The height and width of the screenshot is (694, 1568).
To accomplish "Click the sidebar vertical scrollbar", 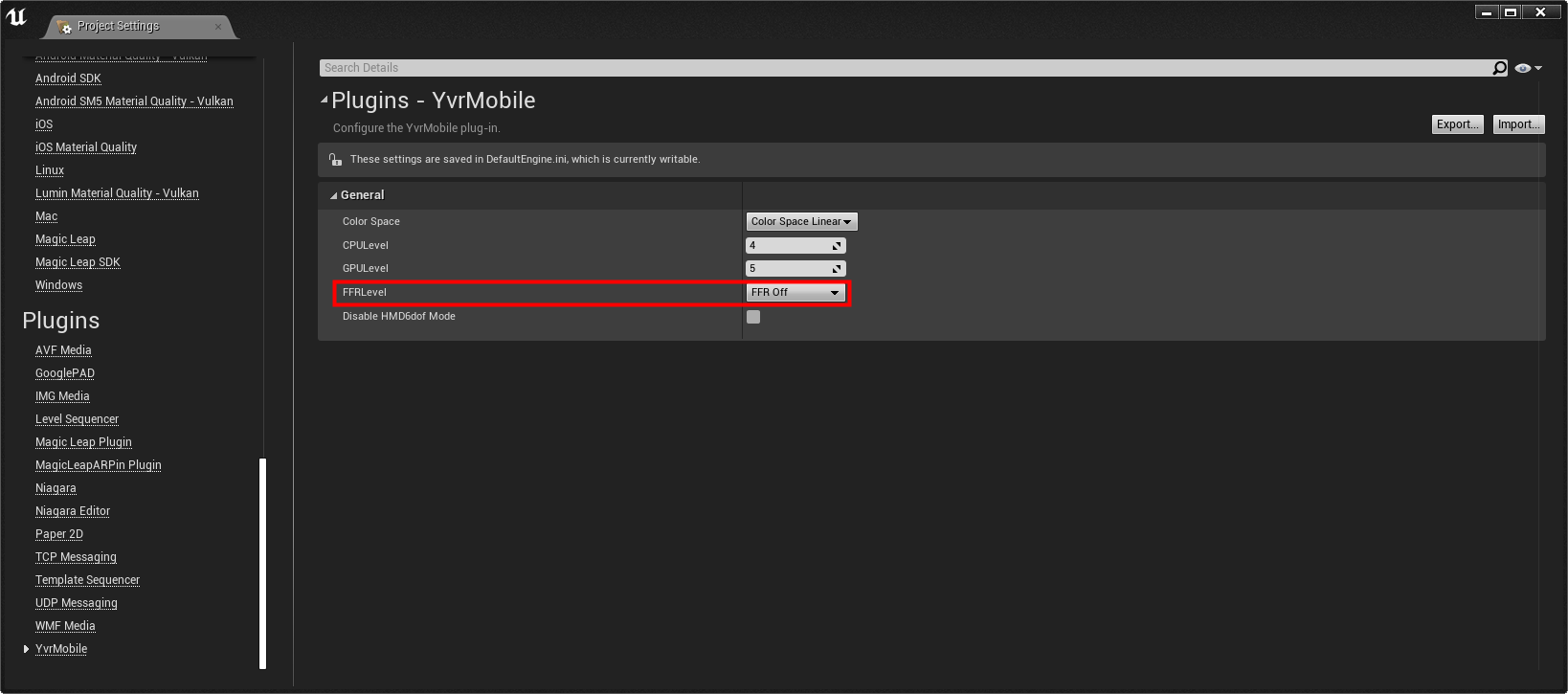I will coord(262,563).
